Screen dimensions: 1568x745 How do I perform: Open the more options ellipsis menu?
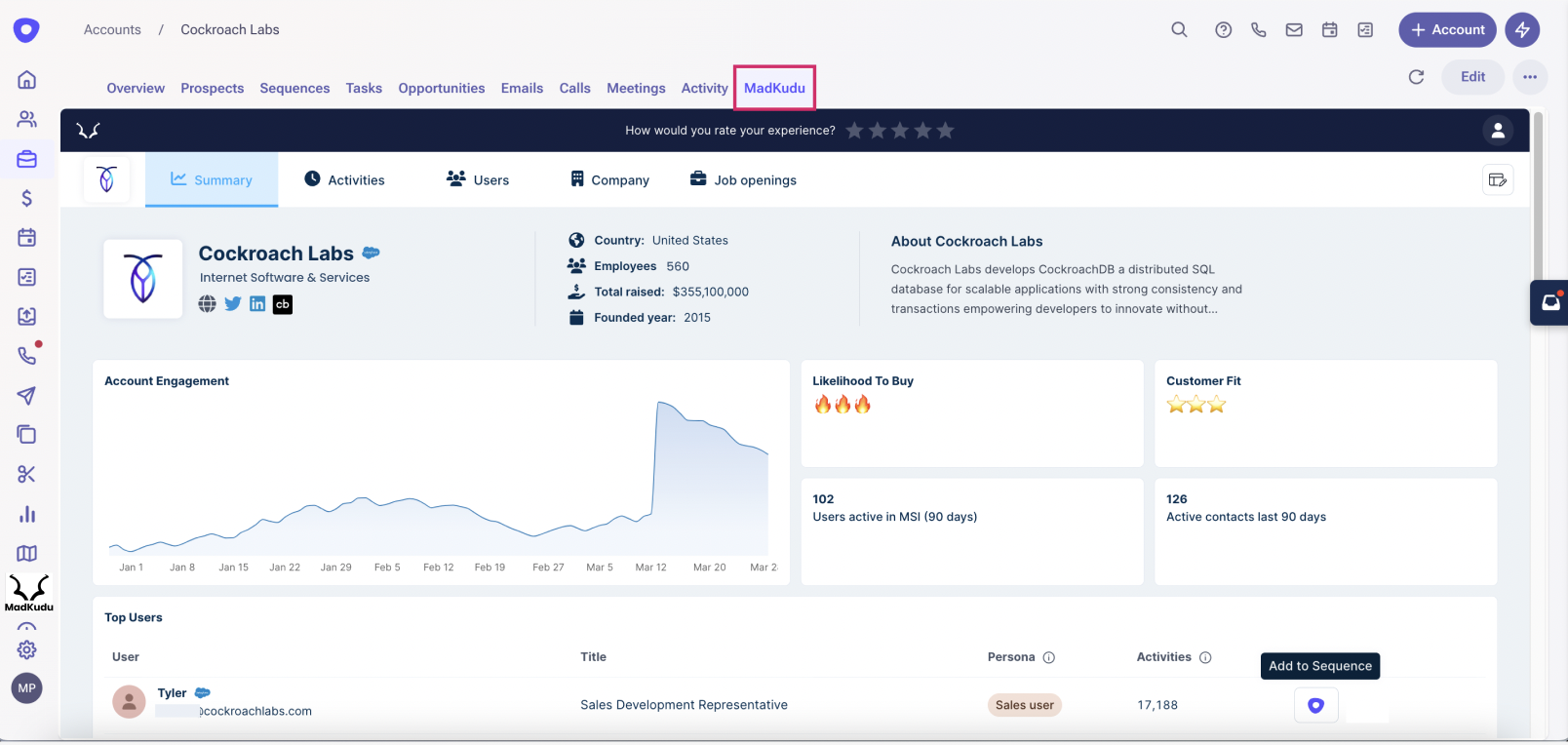[x=1530, y=77]
